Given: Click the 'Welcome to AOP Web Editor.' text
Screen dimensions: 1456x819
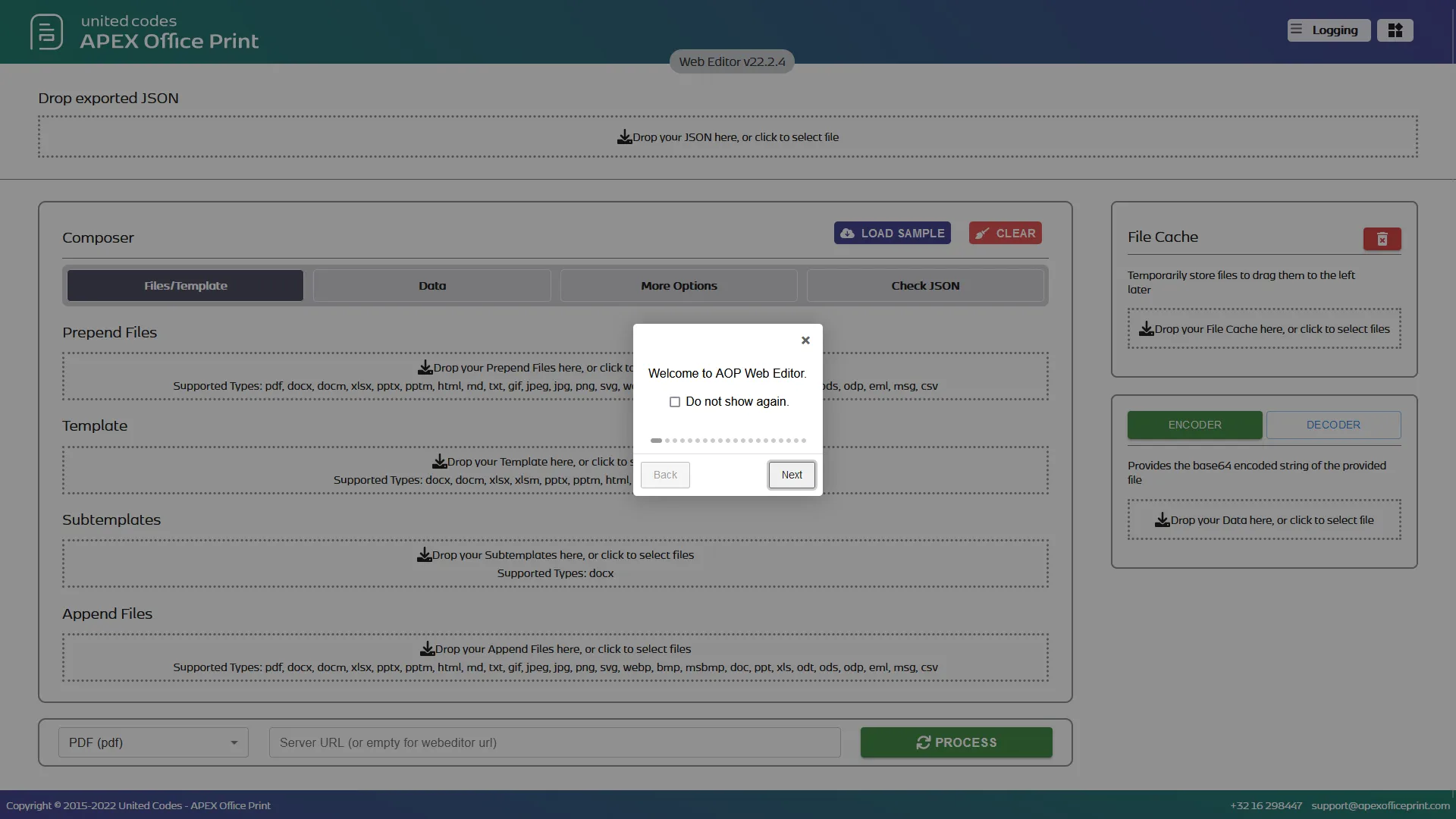Looking at the screenshot, I should click(x=727, y=373).
